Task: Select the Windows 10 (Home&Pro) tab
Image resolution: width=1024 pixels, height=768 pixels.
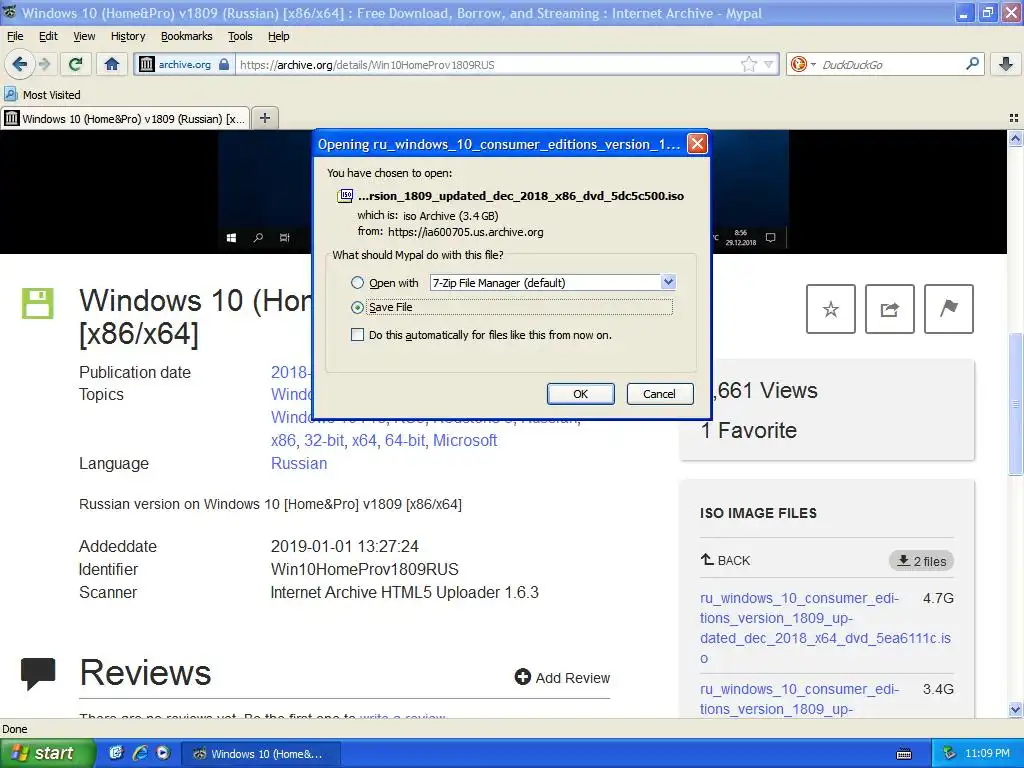Action: (x=125, y=119)
